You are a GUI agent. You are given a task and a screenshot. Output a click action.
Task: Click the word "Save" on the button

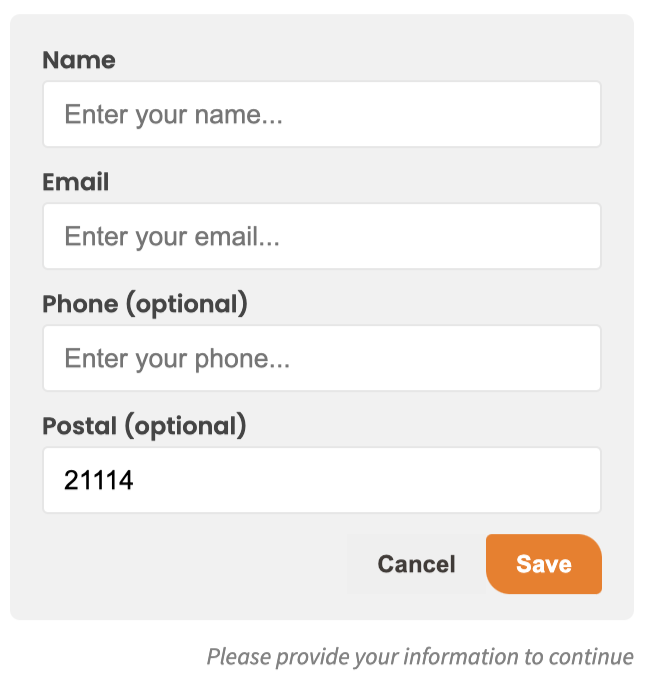[544, 564]
